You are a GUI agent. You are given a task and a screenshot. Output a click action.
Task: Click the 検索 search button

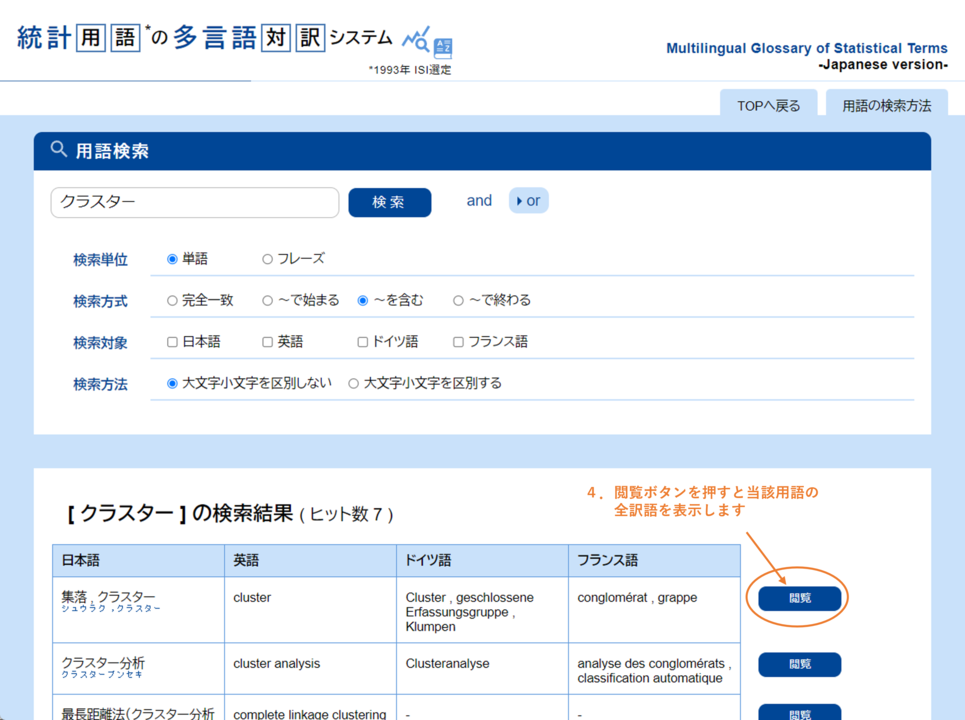(389, 202)
